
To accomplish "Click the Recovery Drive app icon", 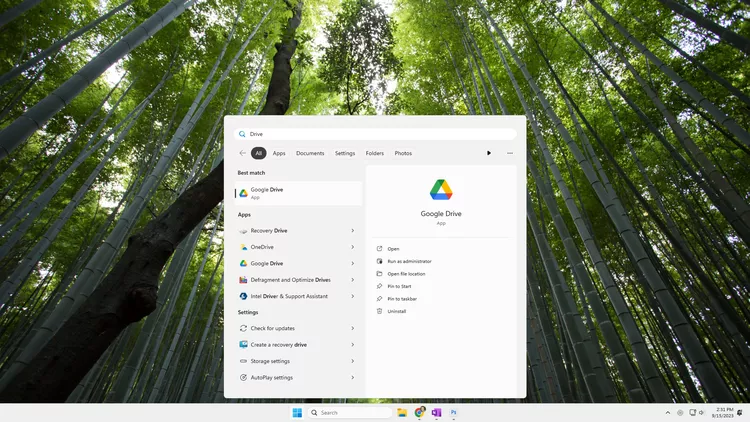I will pyautogui.click(x=243, y=231).
